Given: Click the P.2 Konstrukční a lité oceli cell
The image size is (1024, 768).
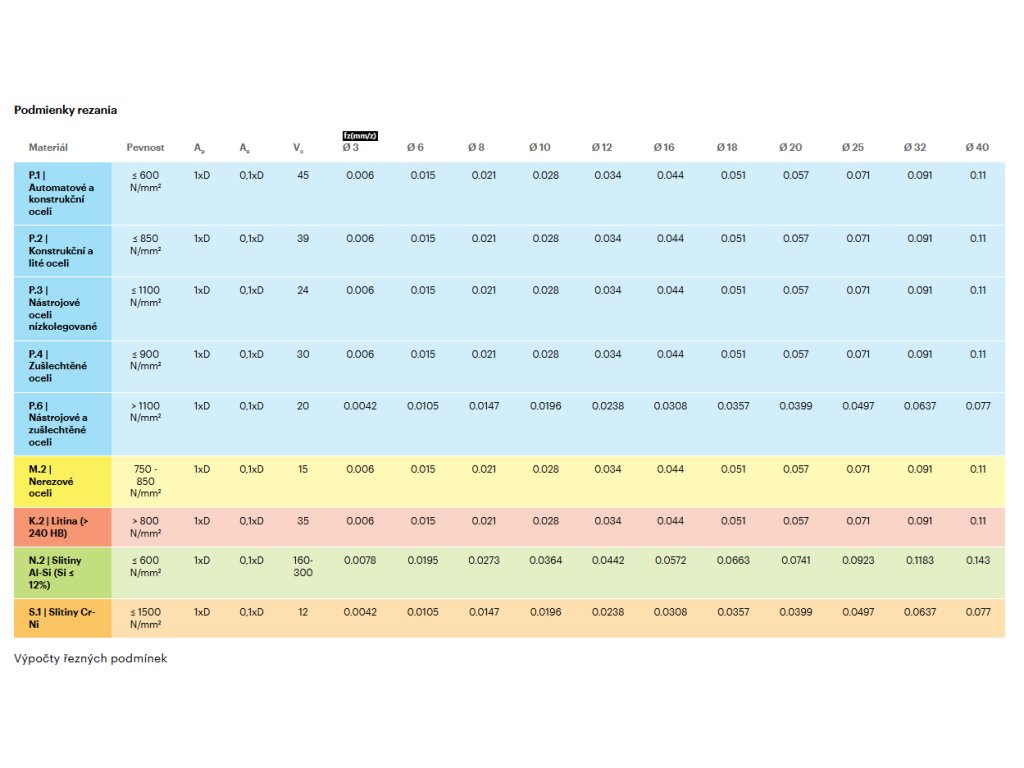Looking at the screenshot, I should pos(63,251).
